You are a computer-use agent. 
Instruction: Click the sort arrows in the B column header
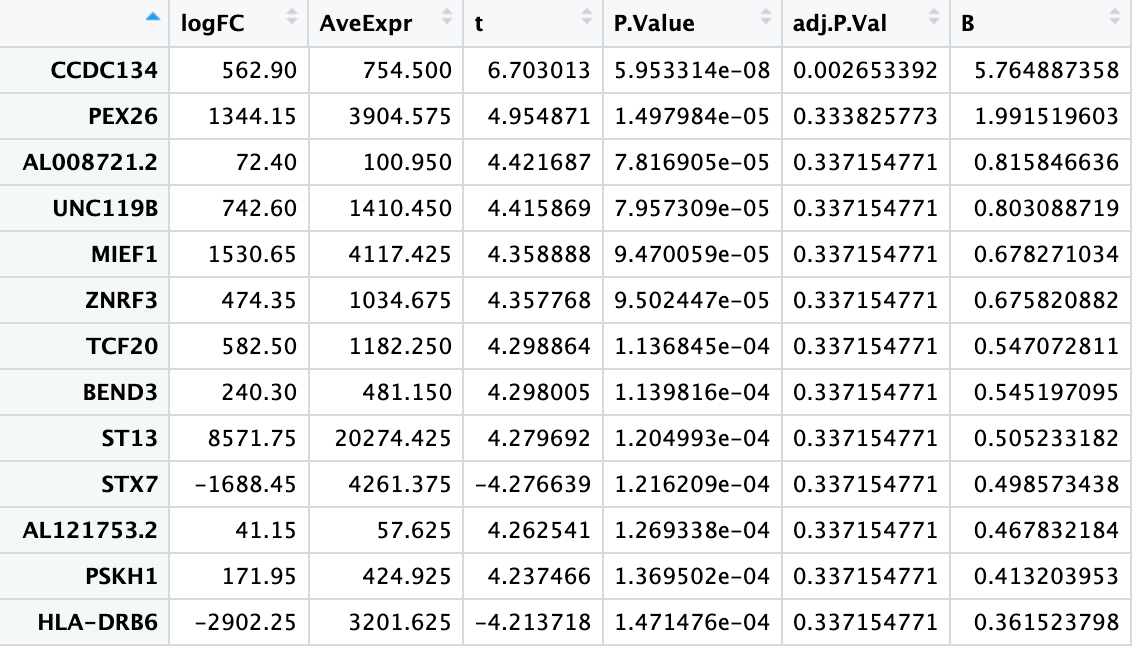[1114, 17]
